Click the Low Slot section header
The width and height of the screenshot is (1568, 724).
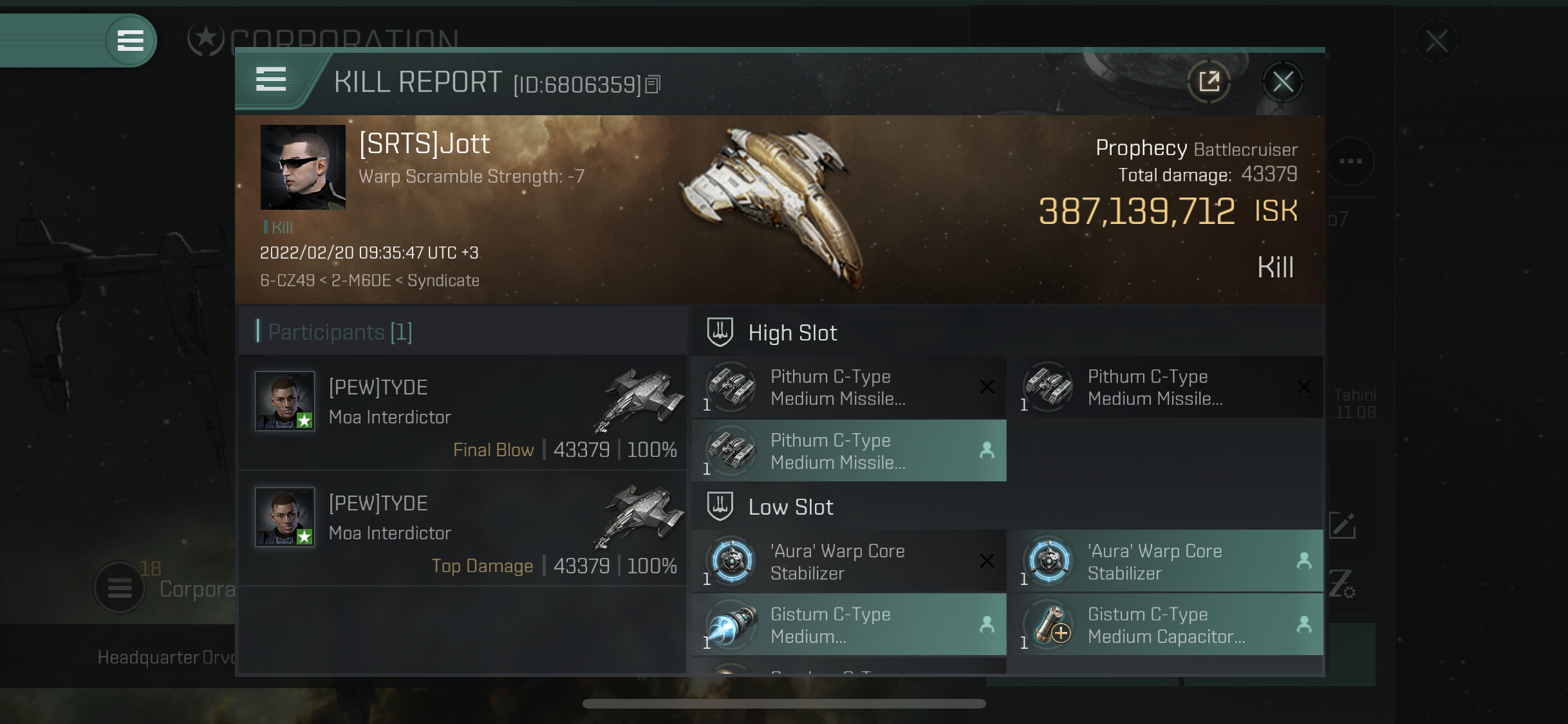tap(790, 507)
